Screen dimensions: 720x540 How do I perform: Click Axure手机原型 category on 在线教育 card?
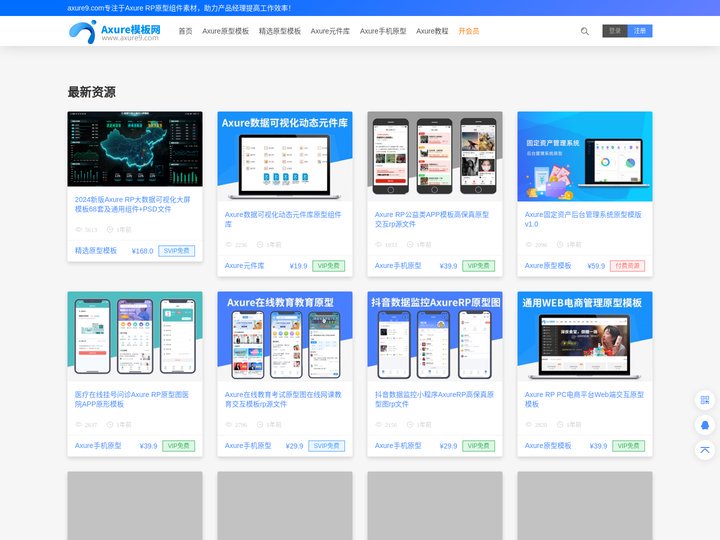click(x=248, y=445)
